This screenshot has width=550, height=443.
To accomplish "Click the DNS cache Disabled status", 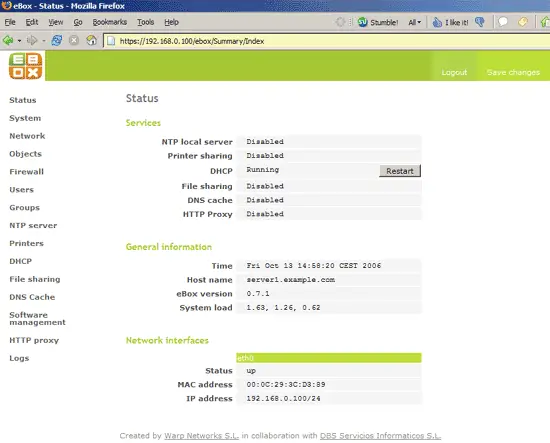I will point(265,200).
